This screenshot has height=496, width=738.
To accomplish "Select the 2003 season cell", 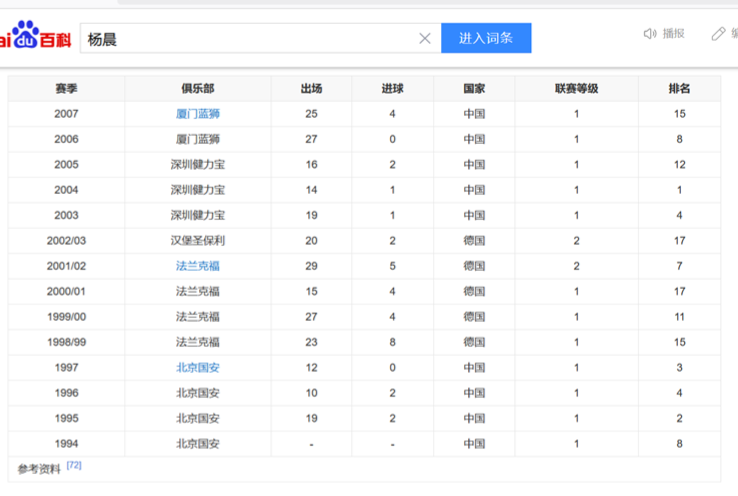I will point(66,216).
